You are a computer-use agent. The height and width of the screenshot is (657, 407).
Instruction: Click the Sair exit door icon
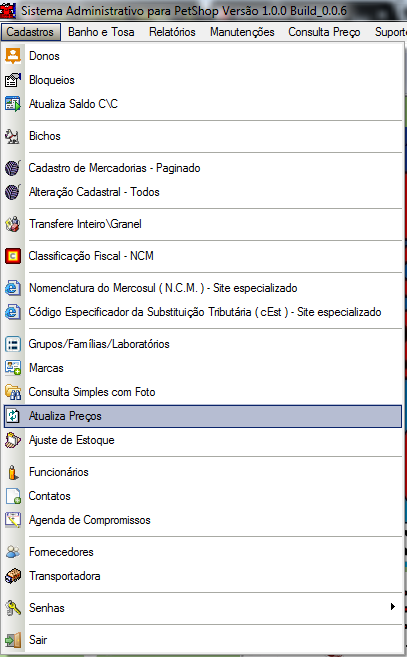(13, 640)
